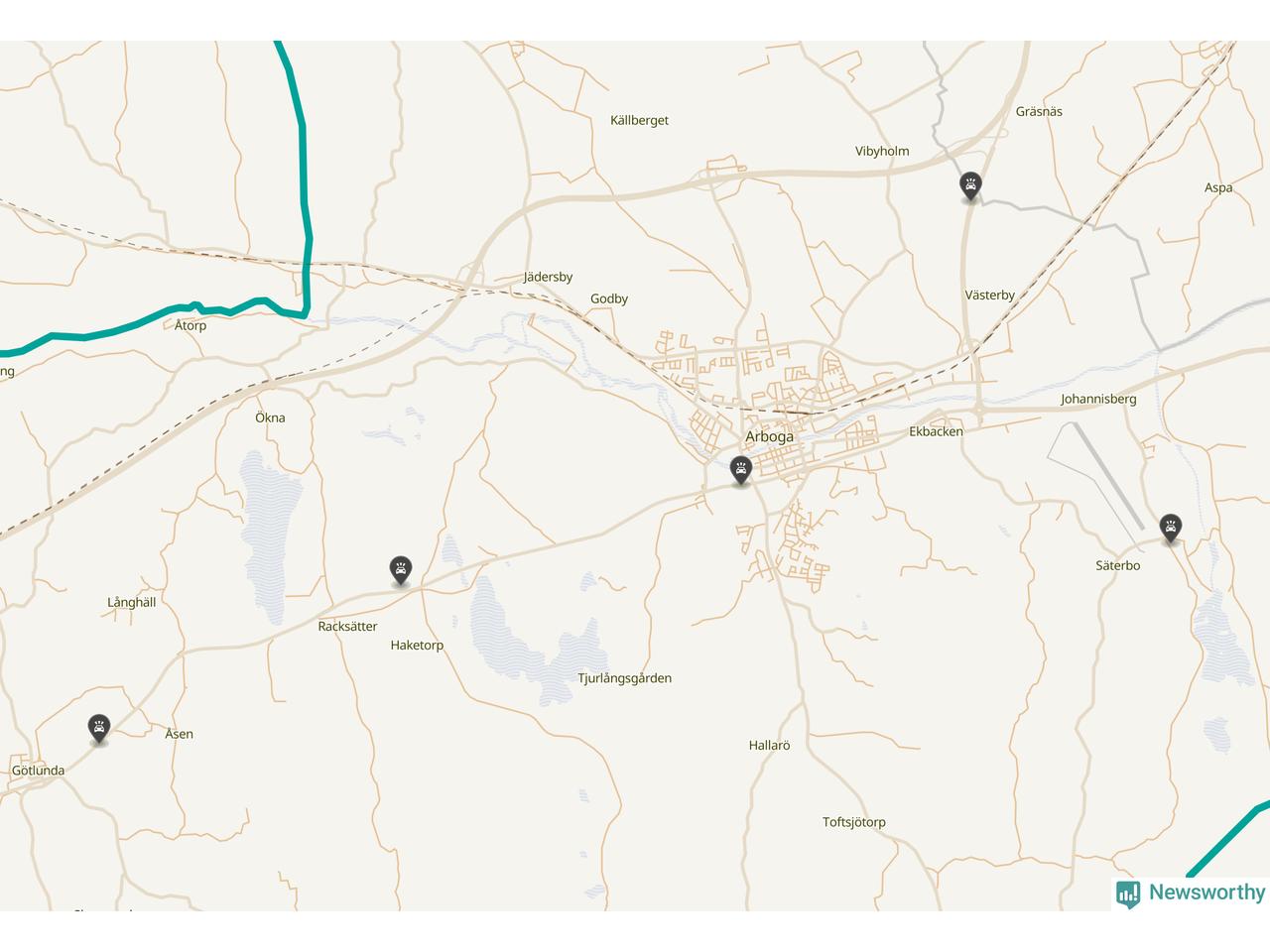The height and width of the screenshot is (952, 1270).
Task: Select the Johannisberg label on map
Action: point(1098,400)
